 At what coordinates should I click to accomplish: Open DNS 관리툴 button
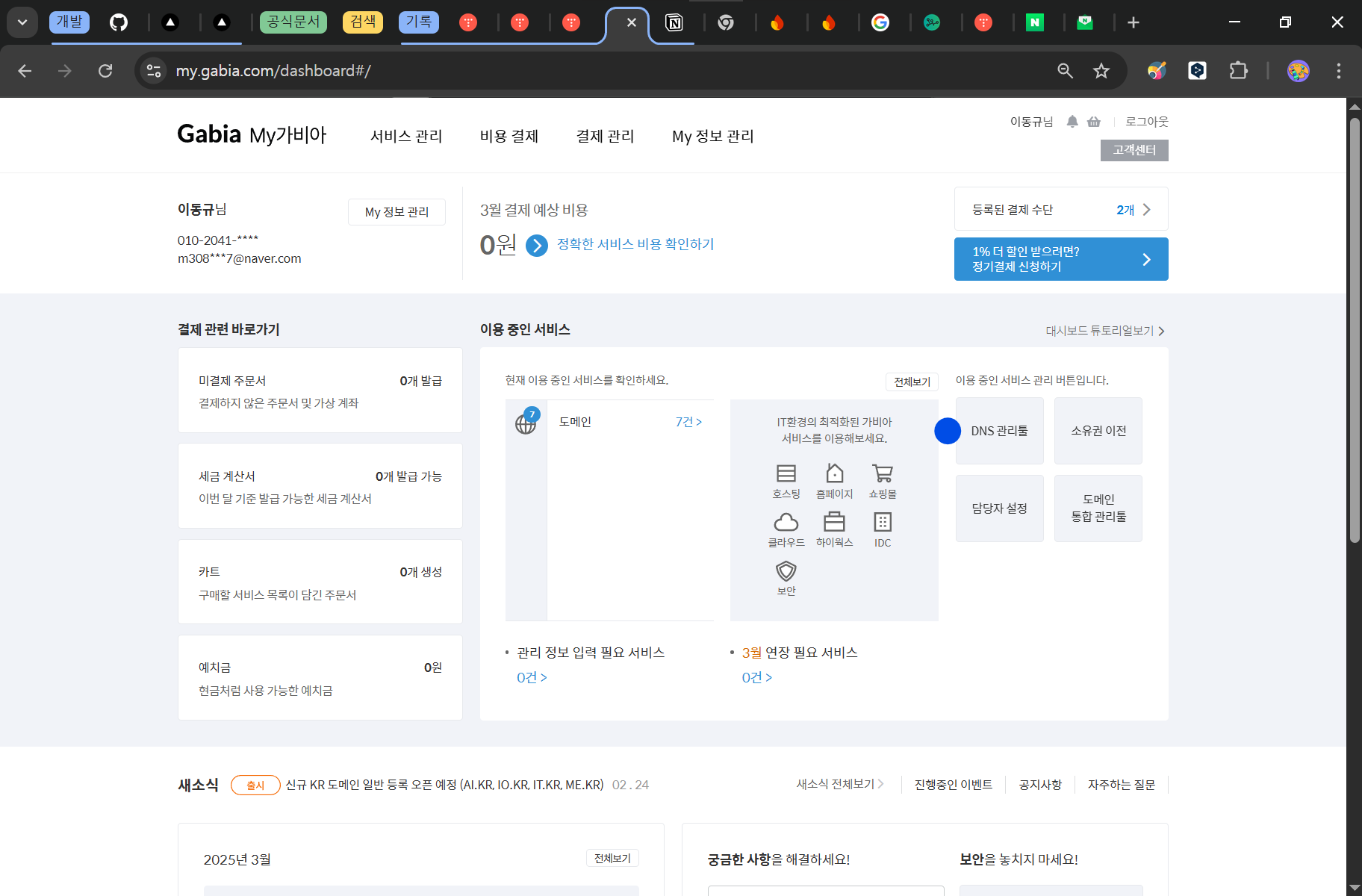[x=999, y=431]
